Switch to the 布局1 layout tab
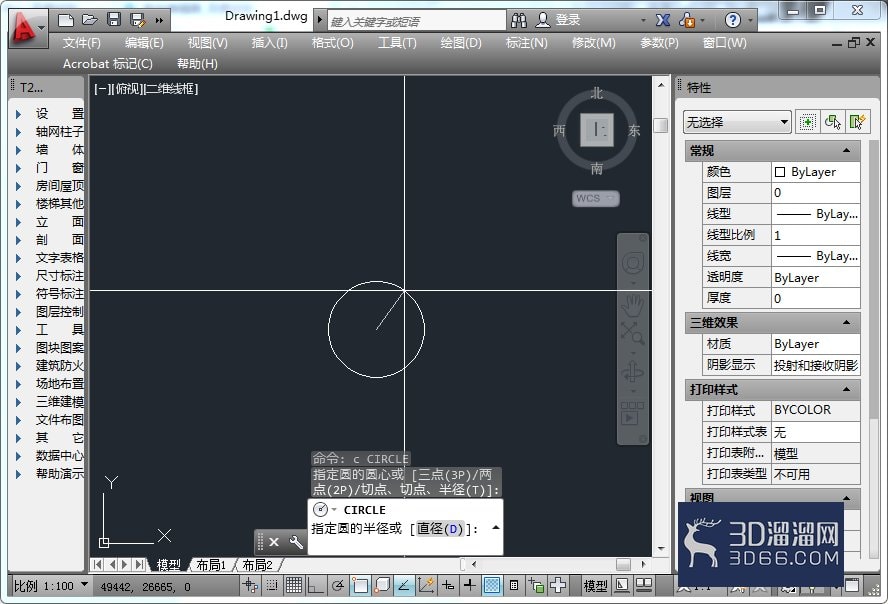This screenshot has height=604, width=888. (211, 564)
